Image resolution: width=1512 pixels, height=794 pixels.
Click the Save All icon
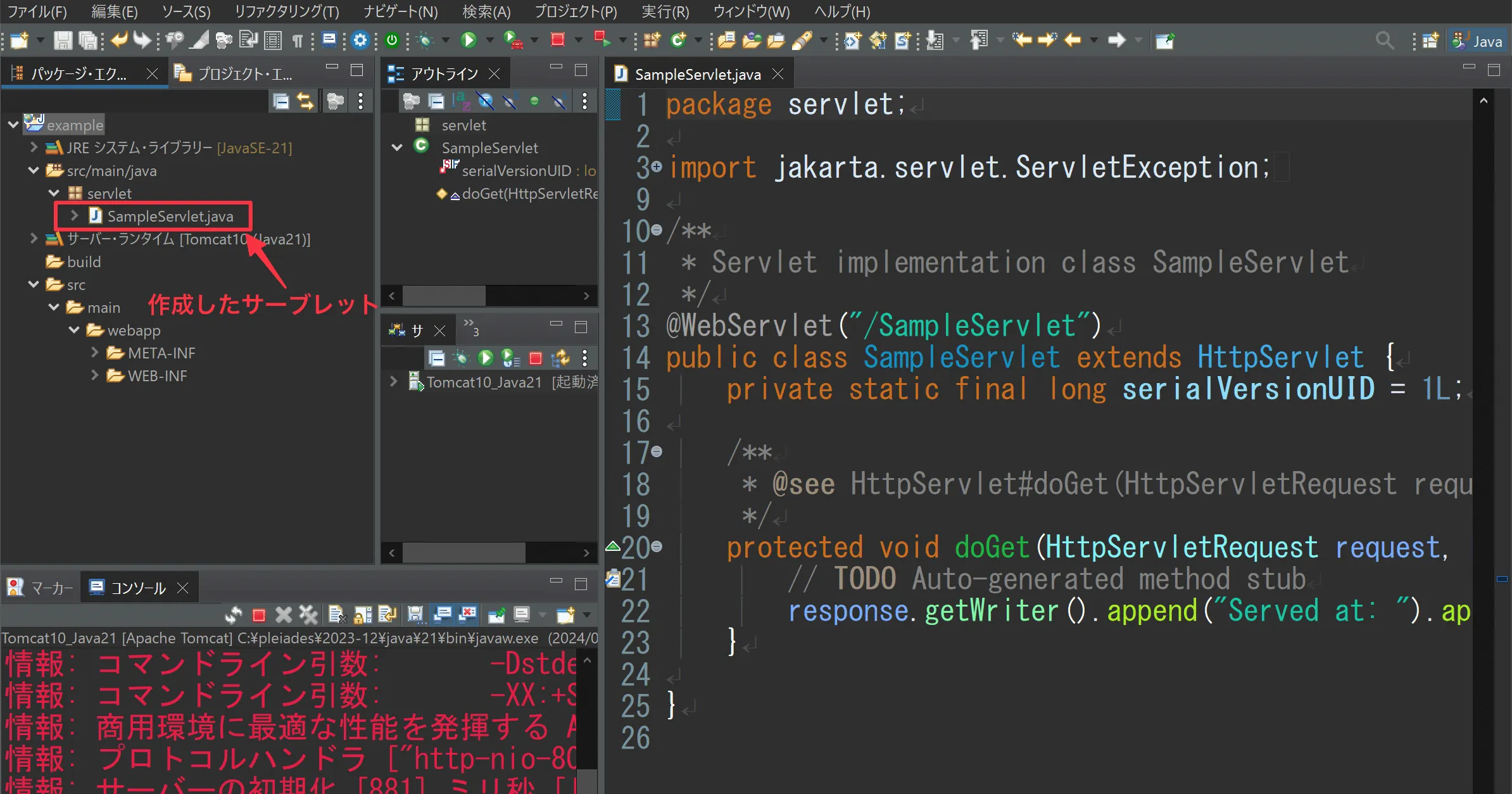tap(88, 41)
